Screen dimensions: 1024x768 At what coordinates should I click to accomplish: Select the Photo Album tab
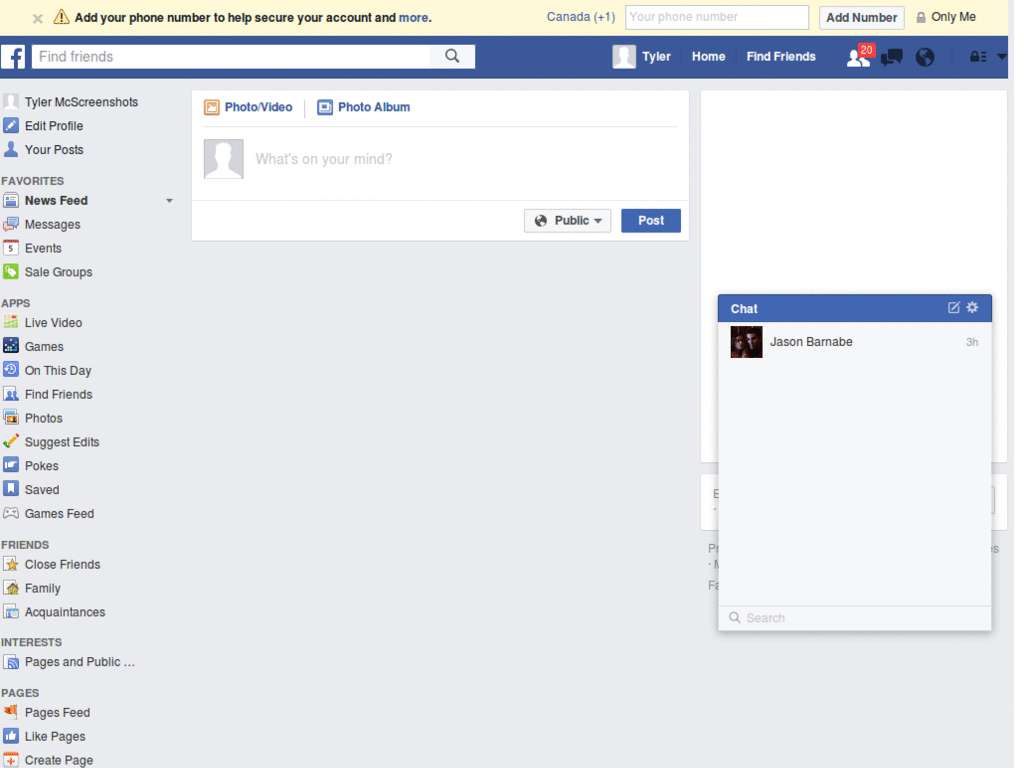click(363, 107)
